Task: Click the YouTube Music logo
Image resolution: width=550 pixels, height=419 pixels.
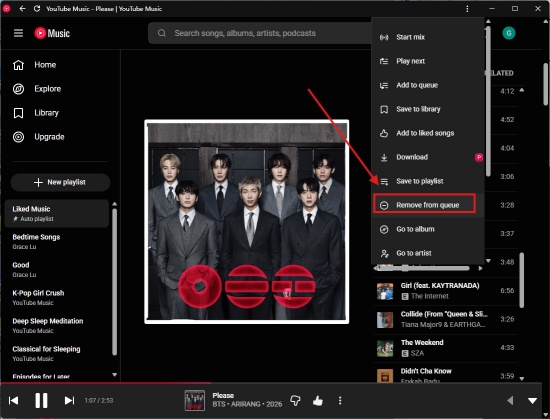Action: click(x=52, y=33)
